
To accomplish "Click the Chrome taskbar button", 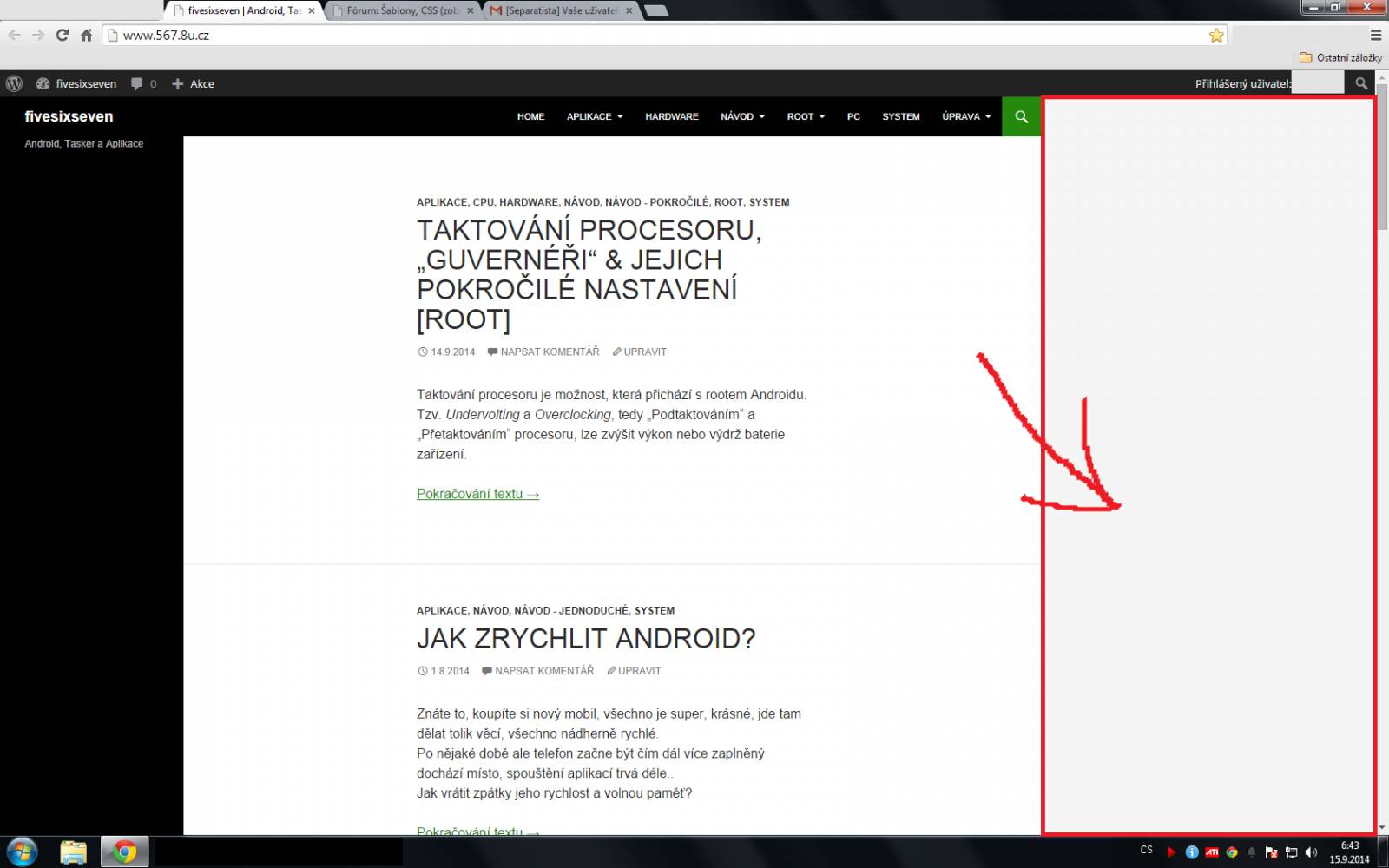I will [124, 852].
